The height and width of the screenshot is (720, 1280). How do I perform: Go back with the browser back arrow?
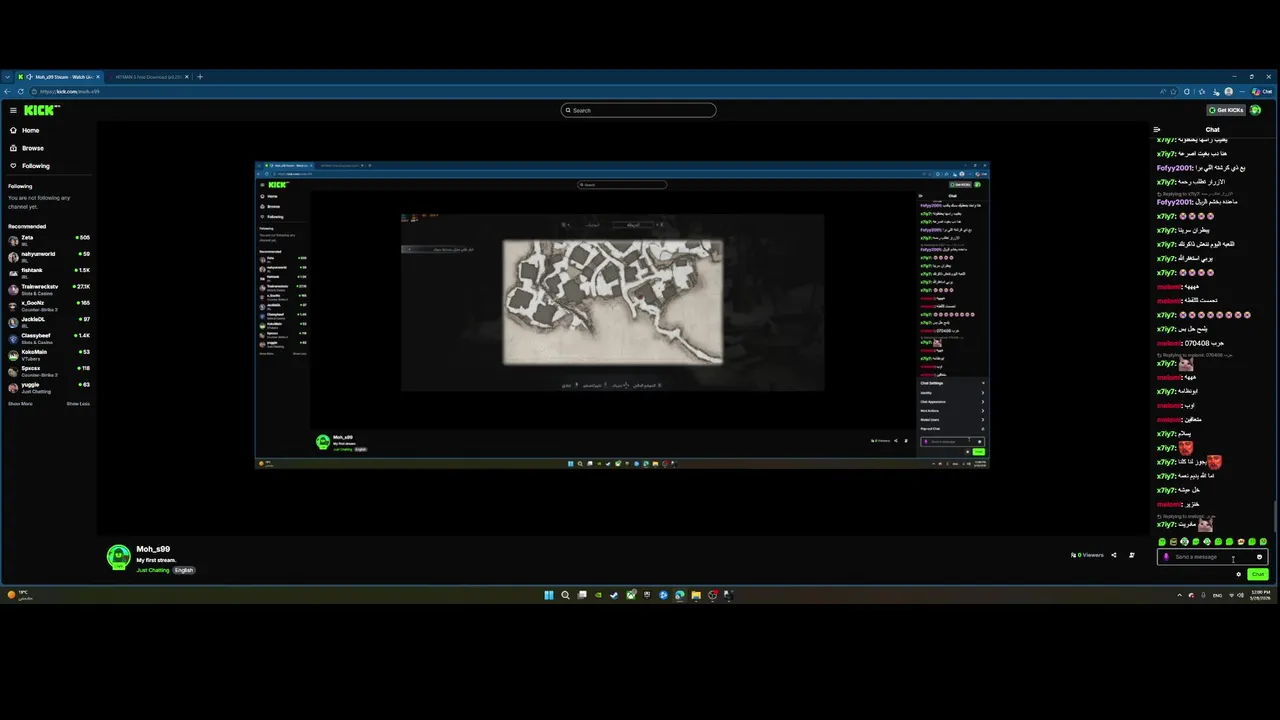(x=7, y=91)
